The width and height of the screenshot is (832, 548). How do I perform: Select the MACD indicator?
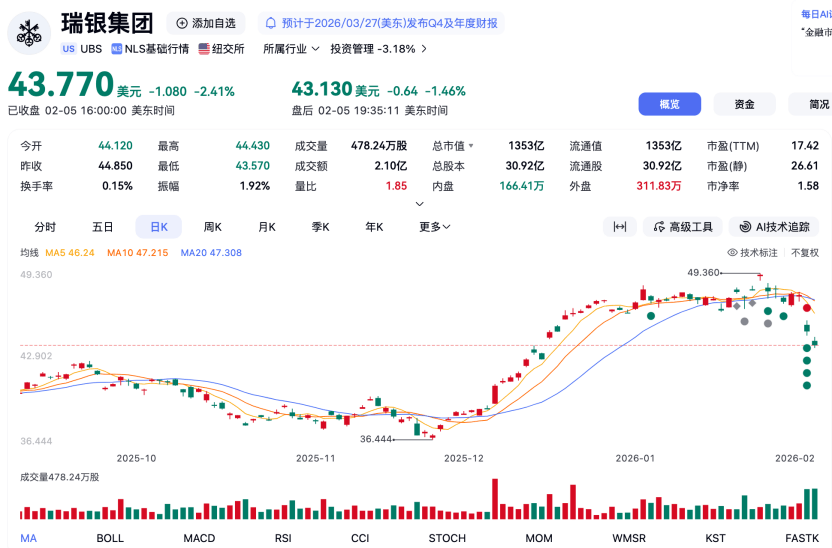click(199, 538)
